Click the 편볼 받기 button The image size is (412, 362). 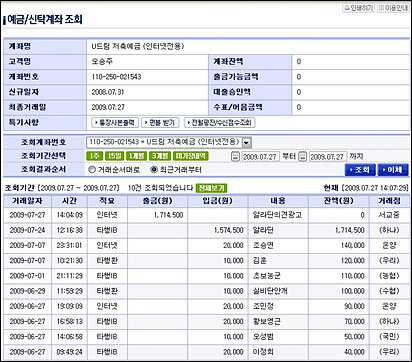point(160,123)
